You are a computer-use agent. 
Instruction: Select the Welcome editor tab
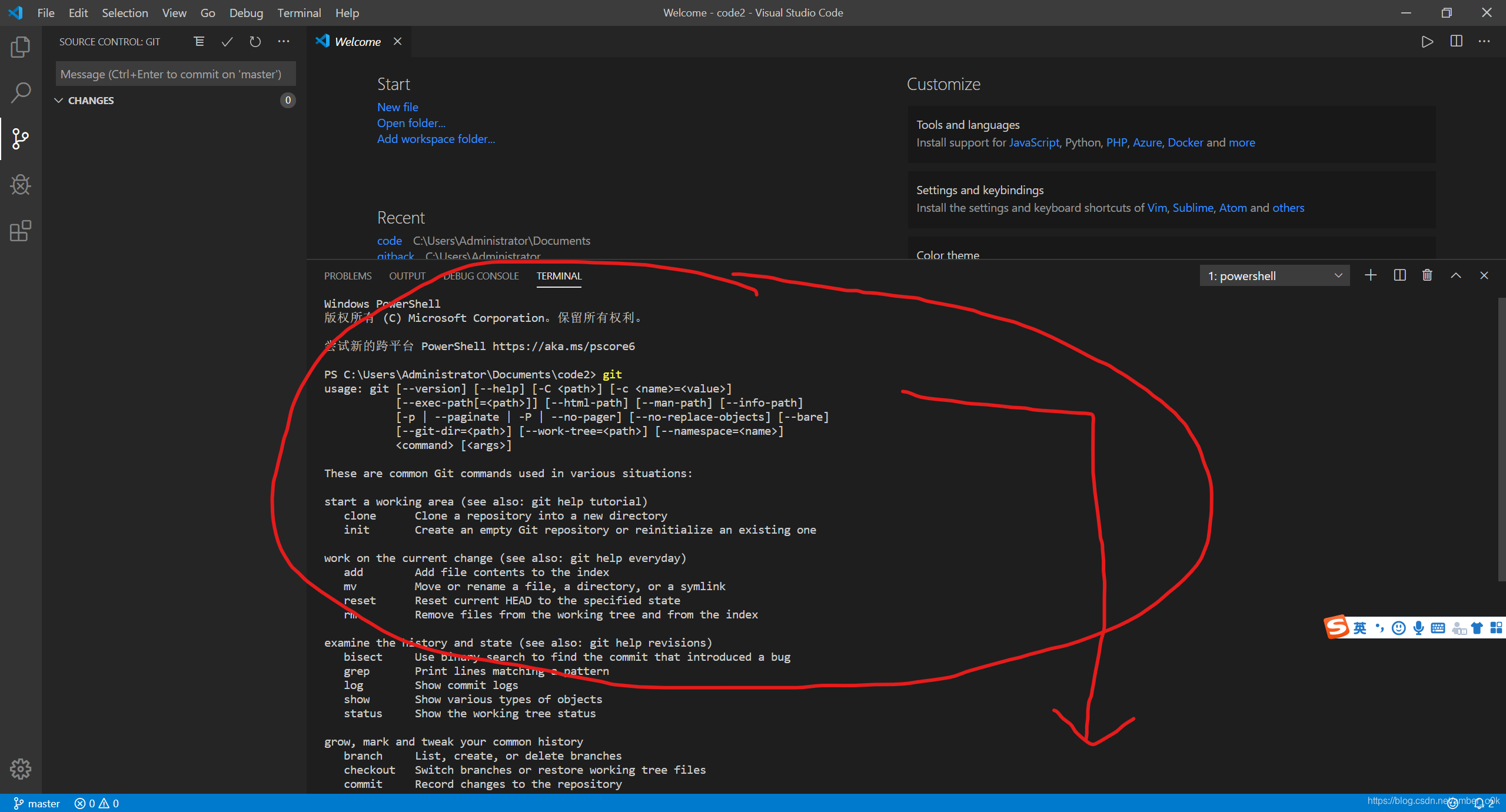[x=359, y=41]
